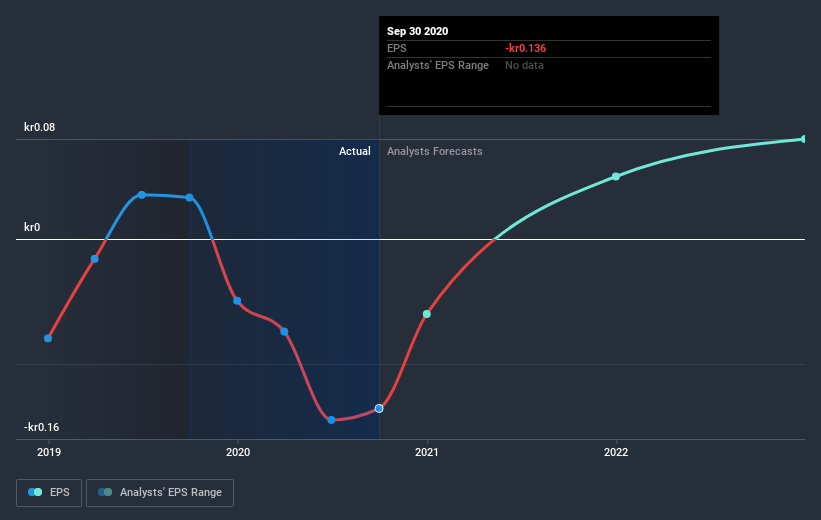Toggle Analysts' EPS Range legend series
The image size is (821, 520).
pos(160,493)
